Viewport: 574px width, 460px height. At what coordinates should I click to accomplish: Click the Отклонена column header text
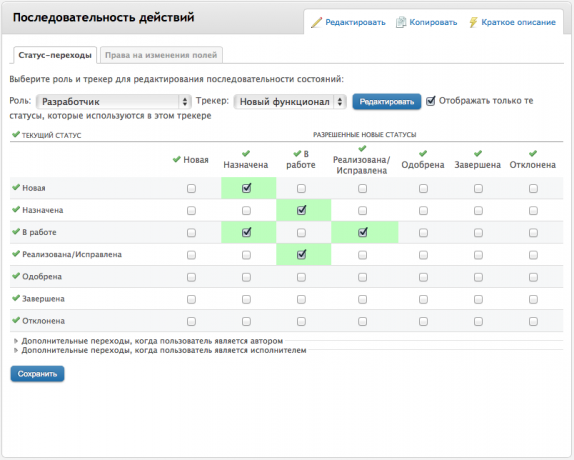[x=533, y=165]
